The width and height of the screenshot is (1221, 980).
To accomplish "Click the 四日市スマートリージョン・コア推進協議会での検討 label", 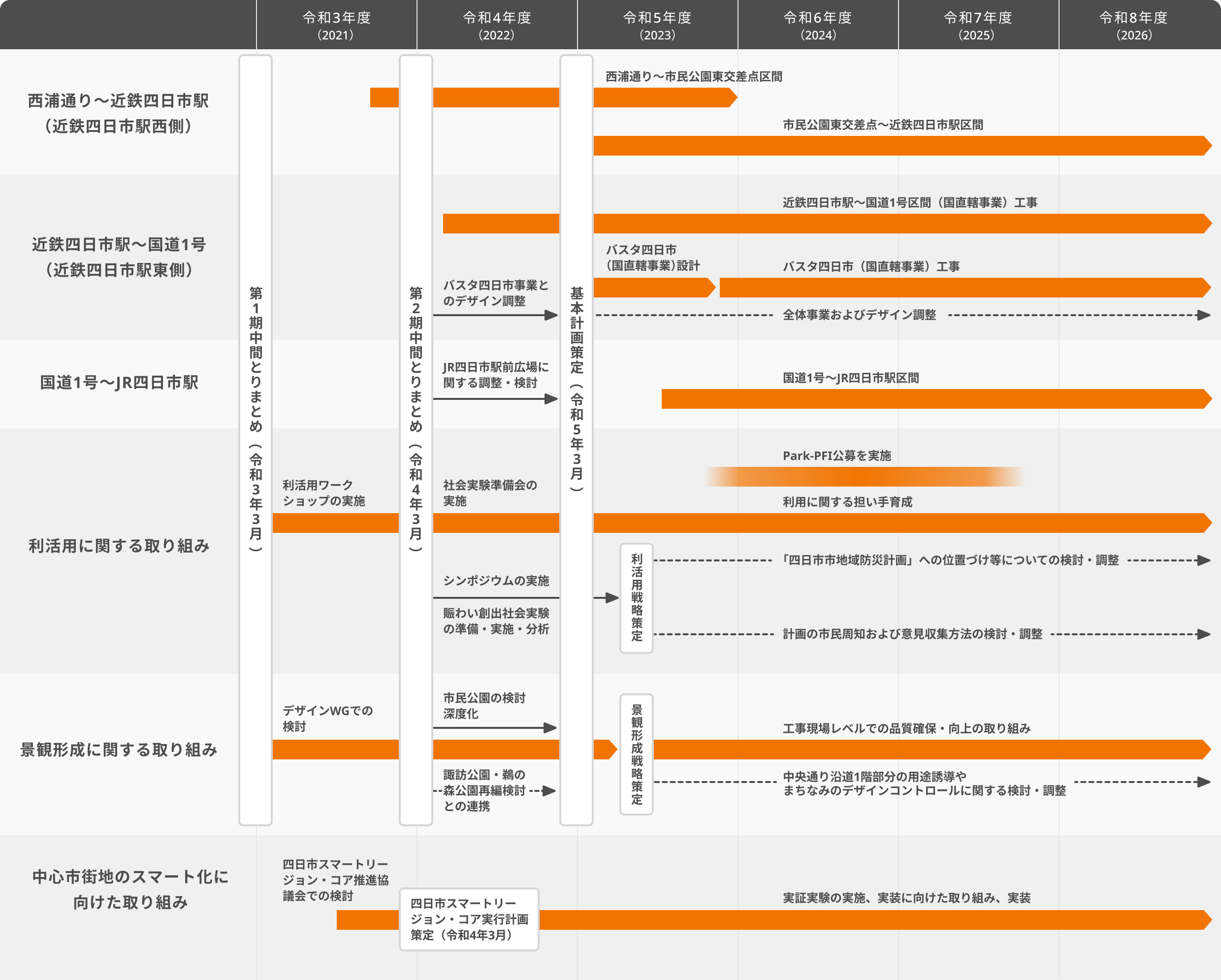I will coord(335,880).
